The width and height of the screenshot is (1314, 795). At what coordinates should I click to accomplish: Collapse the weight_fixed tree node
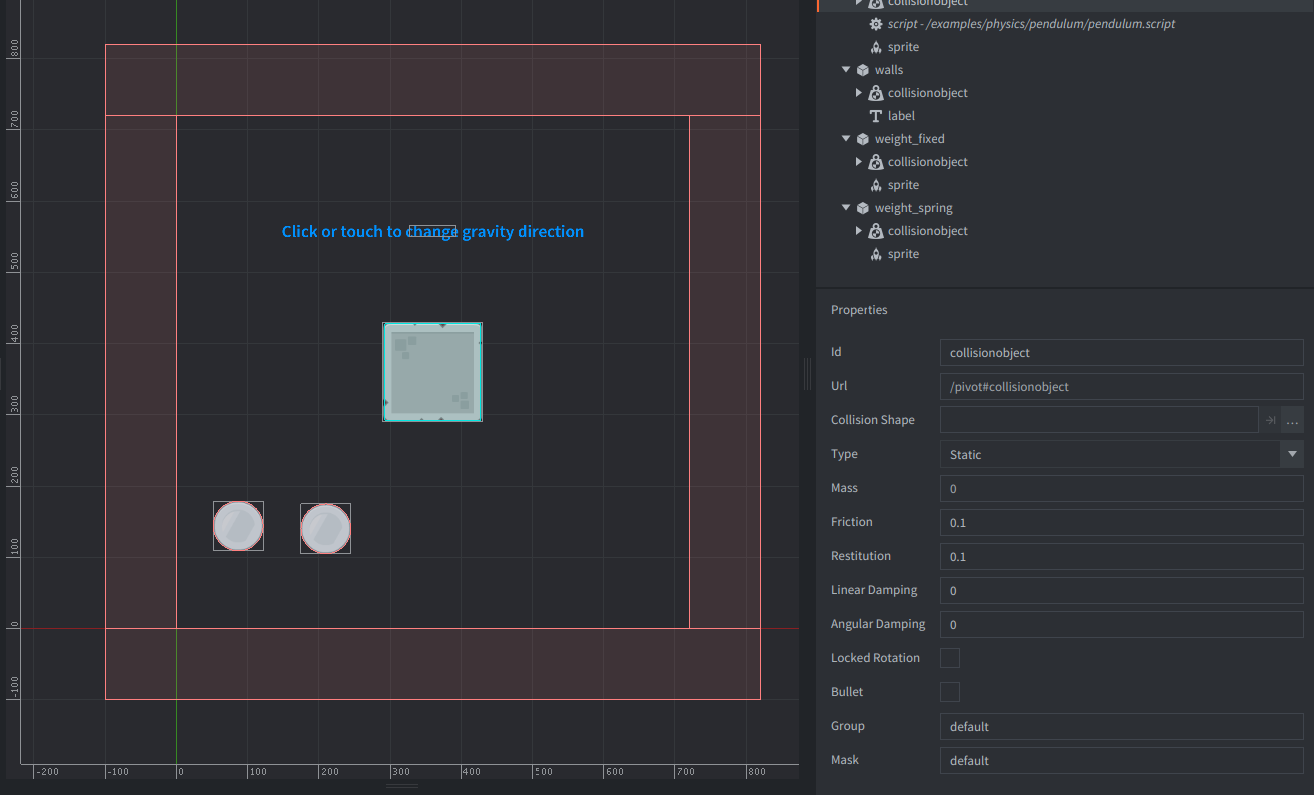coord(846,139)
